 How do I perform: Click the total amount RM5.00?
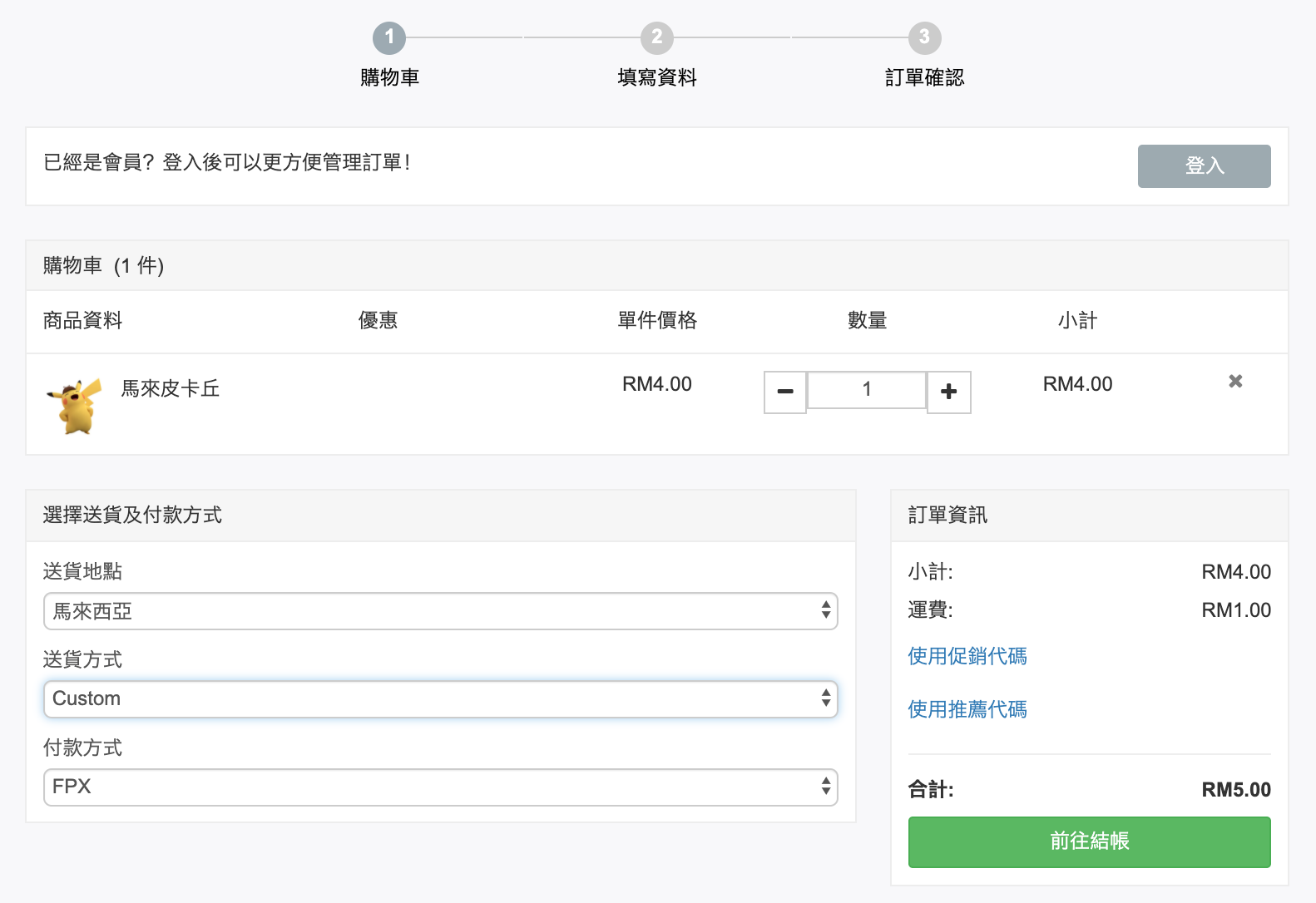(x=1236, y=790)
